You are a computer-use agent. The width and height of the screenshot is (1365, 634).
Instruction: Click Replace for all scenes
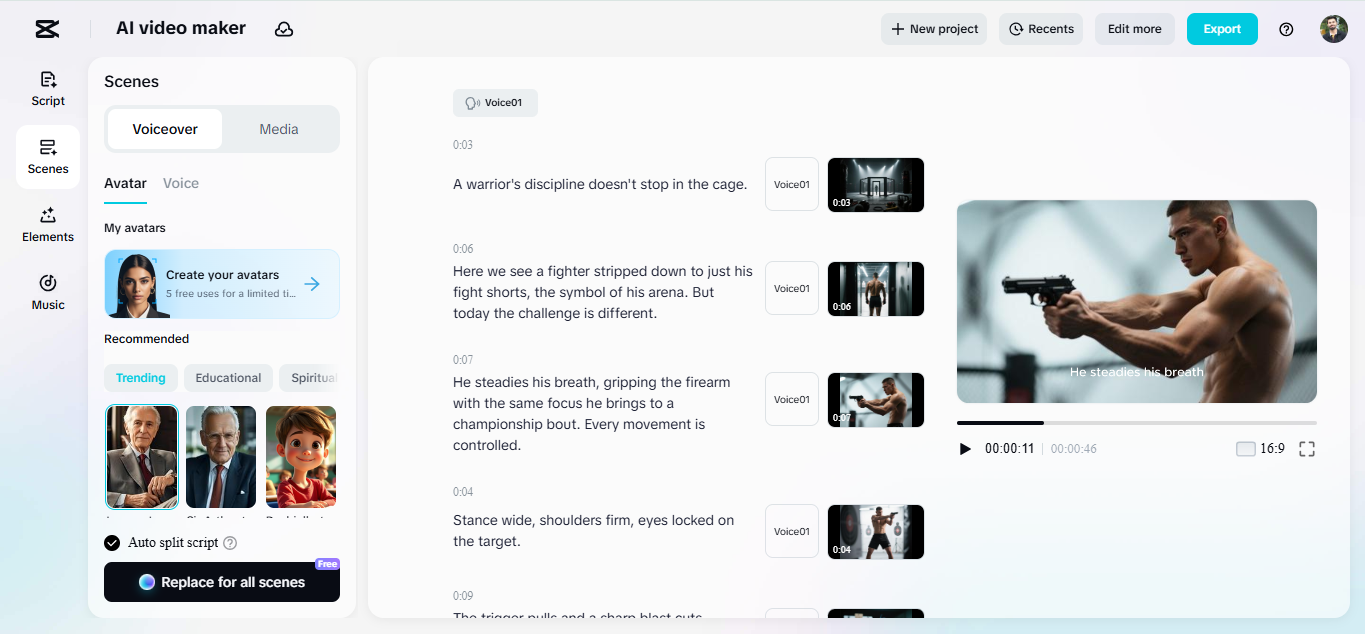point(221,581)
